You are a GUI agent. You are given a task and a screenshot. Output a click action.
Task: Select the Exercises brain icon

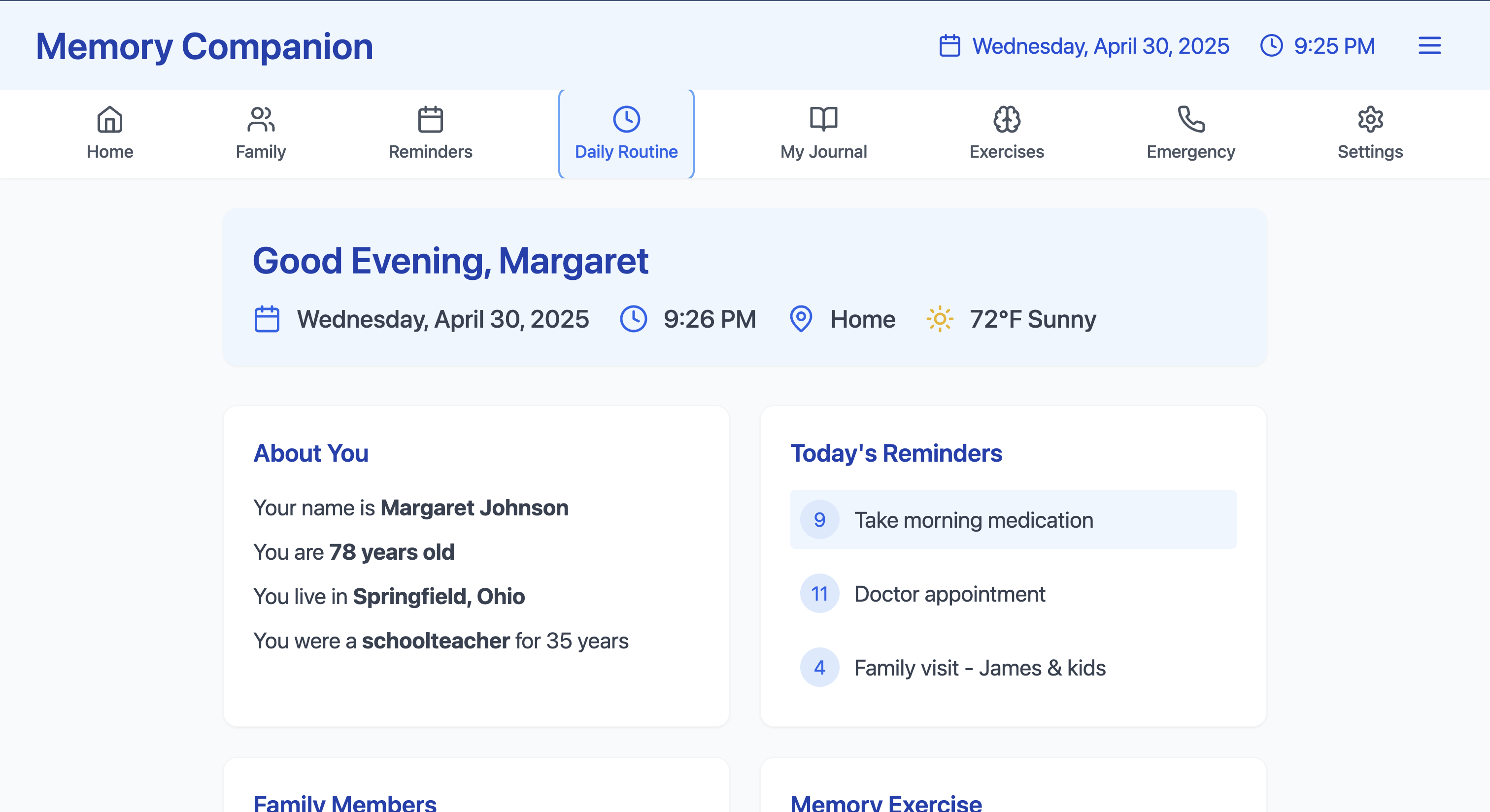(x=1007, y=120)
